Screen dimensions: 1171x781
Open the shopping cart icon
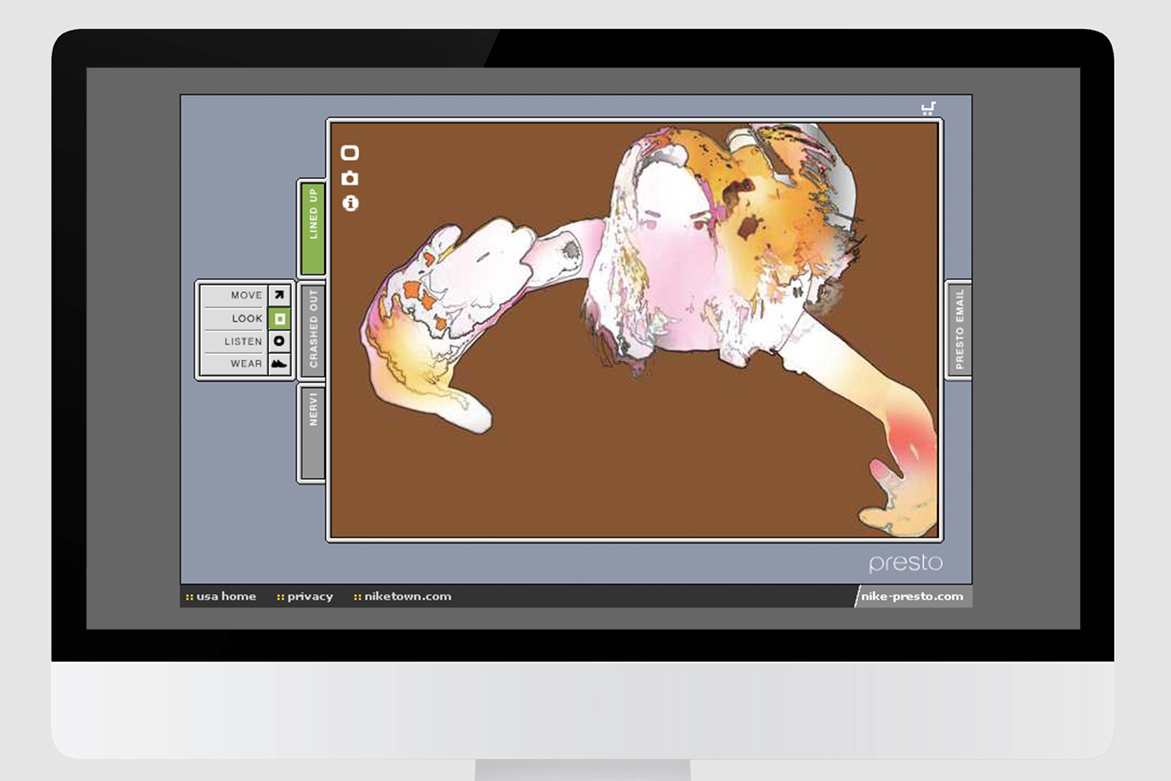pyautogui.click(x=928, y=108)
